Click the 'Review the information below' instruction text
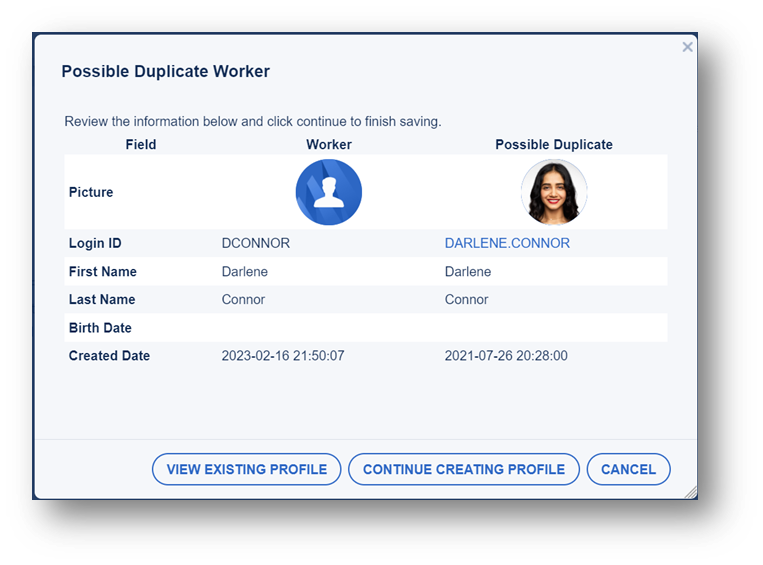 click(252, 121)
